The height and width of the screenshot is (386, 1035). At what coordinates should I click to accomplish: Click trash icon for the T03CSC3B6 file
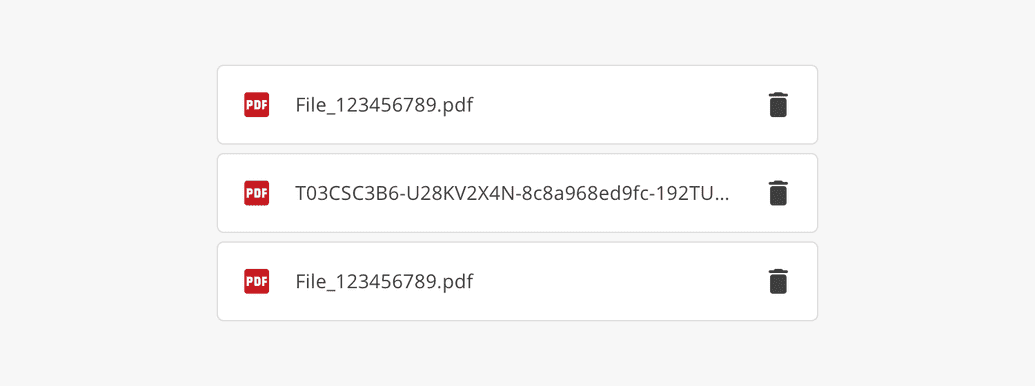(778, 193)
